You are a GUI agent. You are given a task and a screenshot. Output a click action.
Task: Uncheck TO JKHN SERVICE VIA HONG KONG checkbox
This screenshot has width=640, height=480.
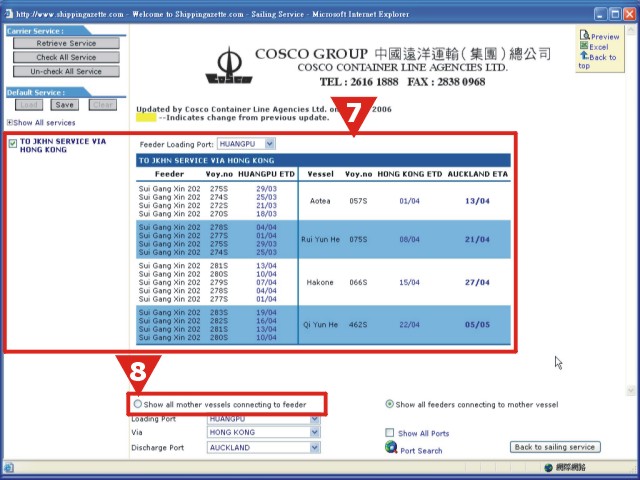tap(13, 143)
